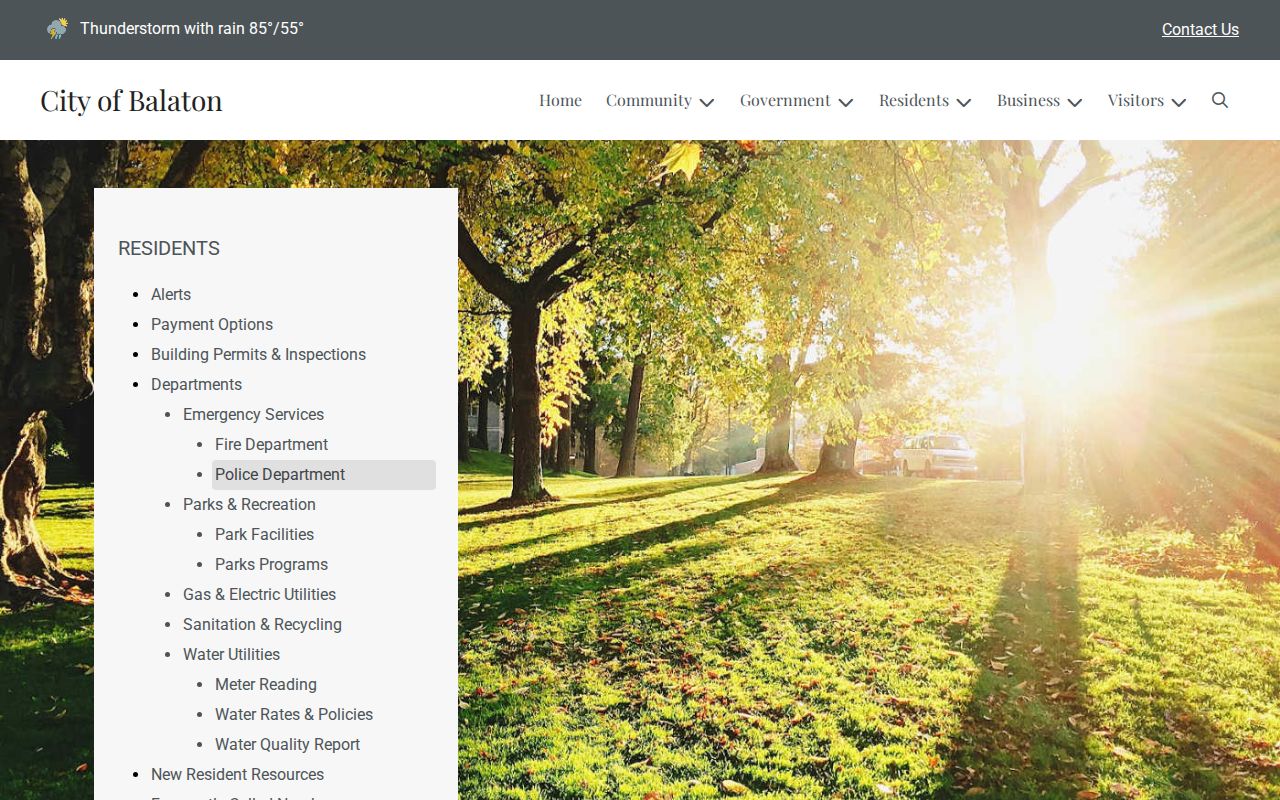Click the City of Balaton site title
This screenshot has height=800, width=1280.
[x=131, y=100]
